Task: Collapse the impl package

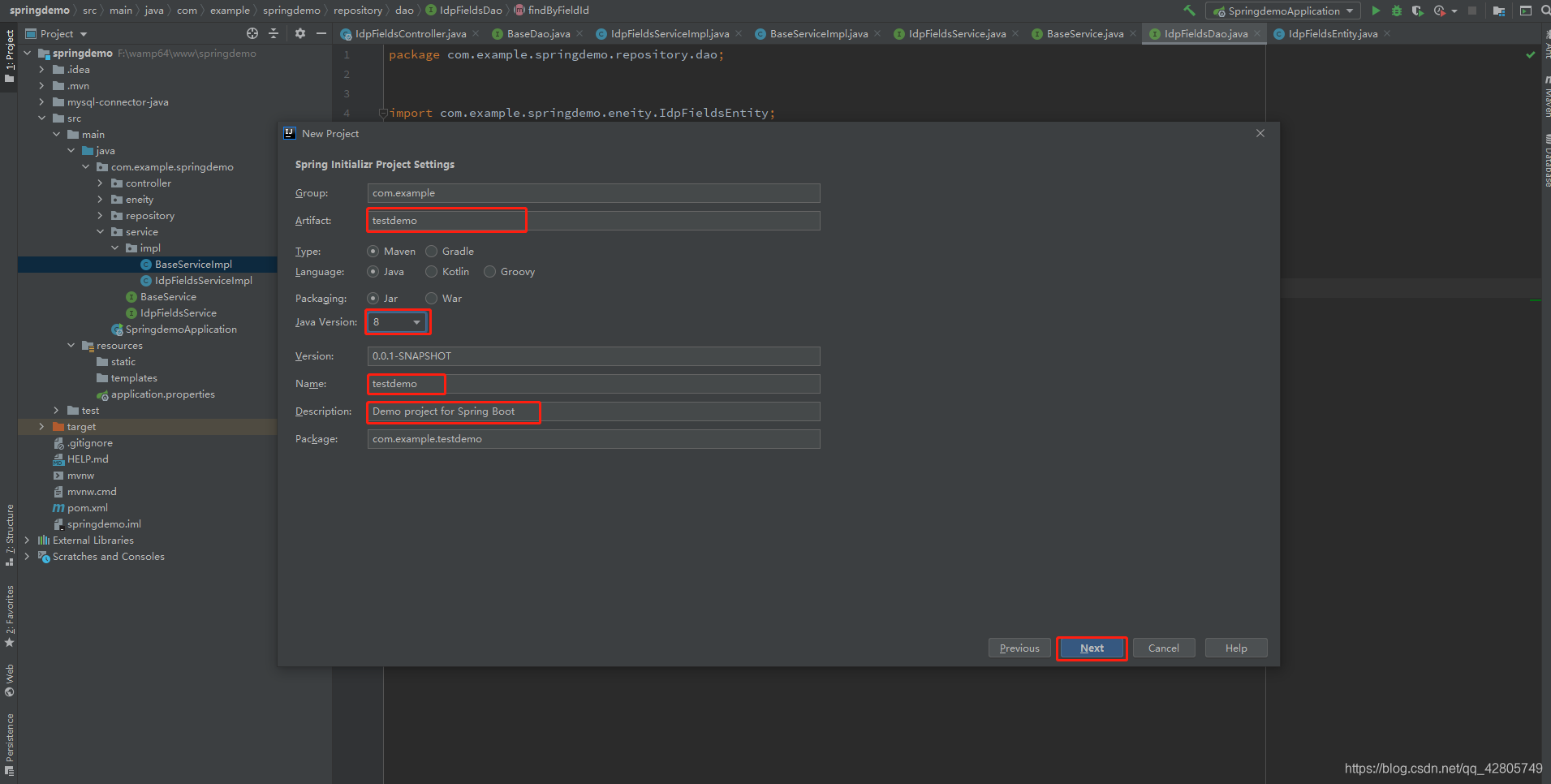Action: [x=114, y=248]
